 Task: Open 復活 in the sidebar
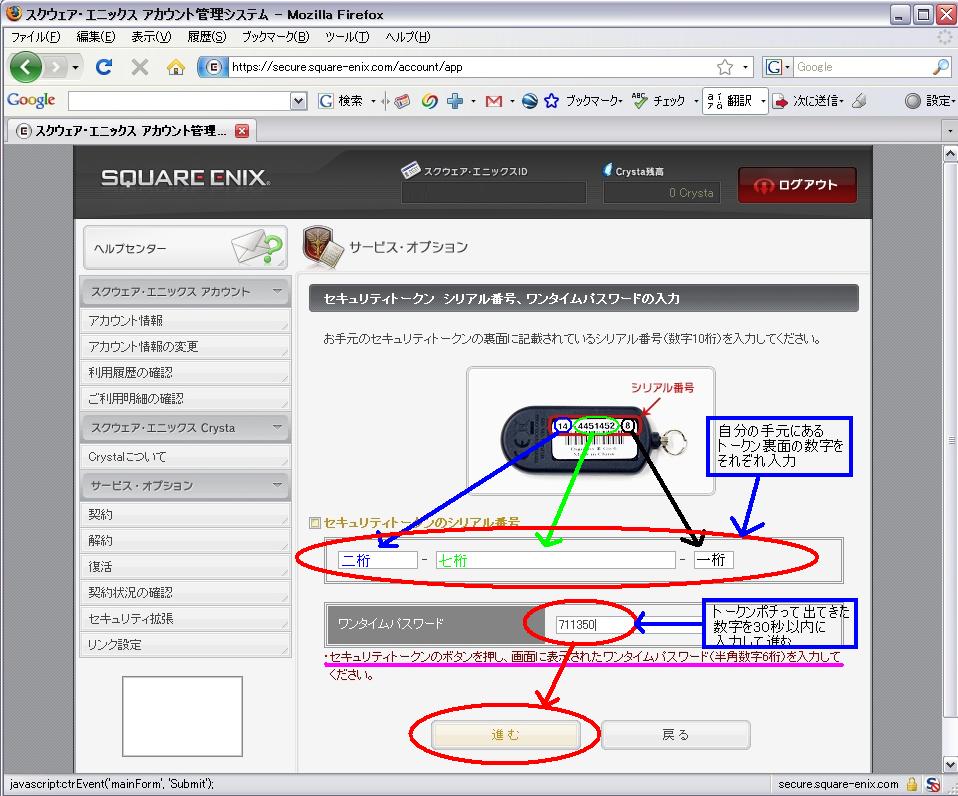coord(185,566)
